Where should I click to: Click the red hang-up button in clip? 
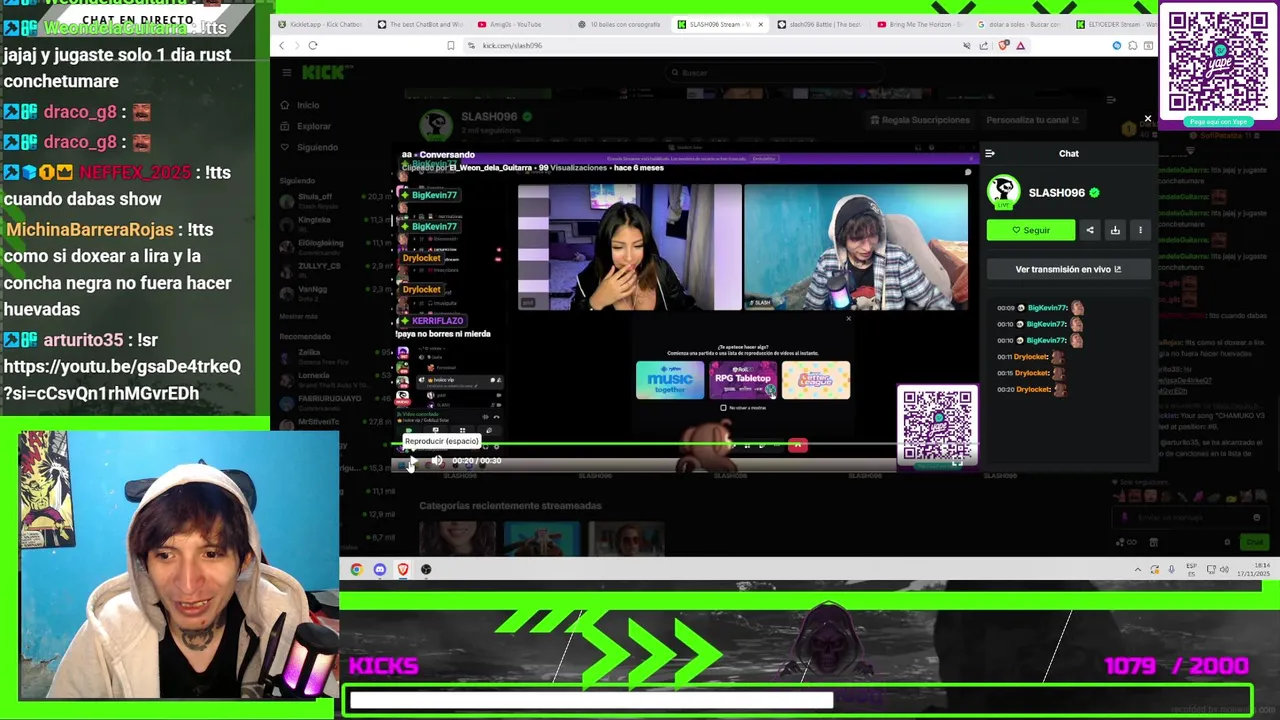(797, 446)
